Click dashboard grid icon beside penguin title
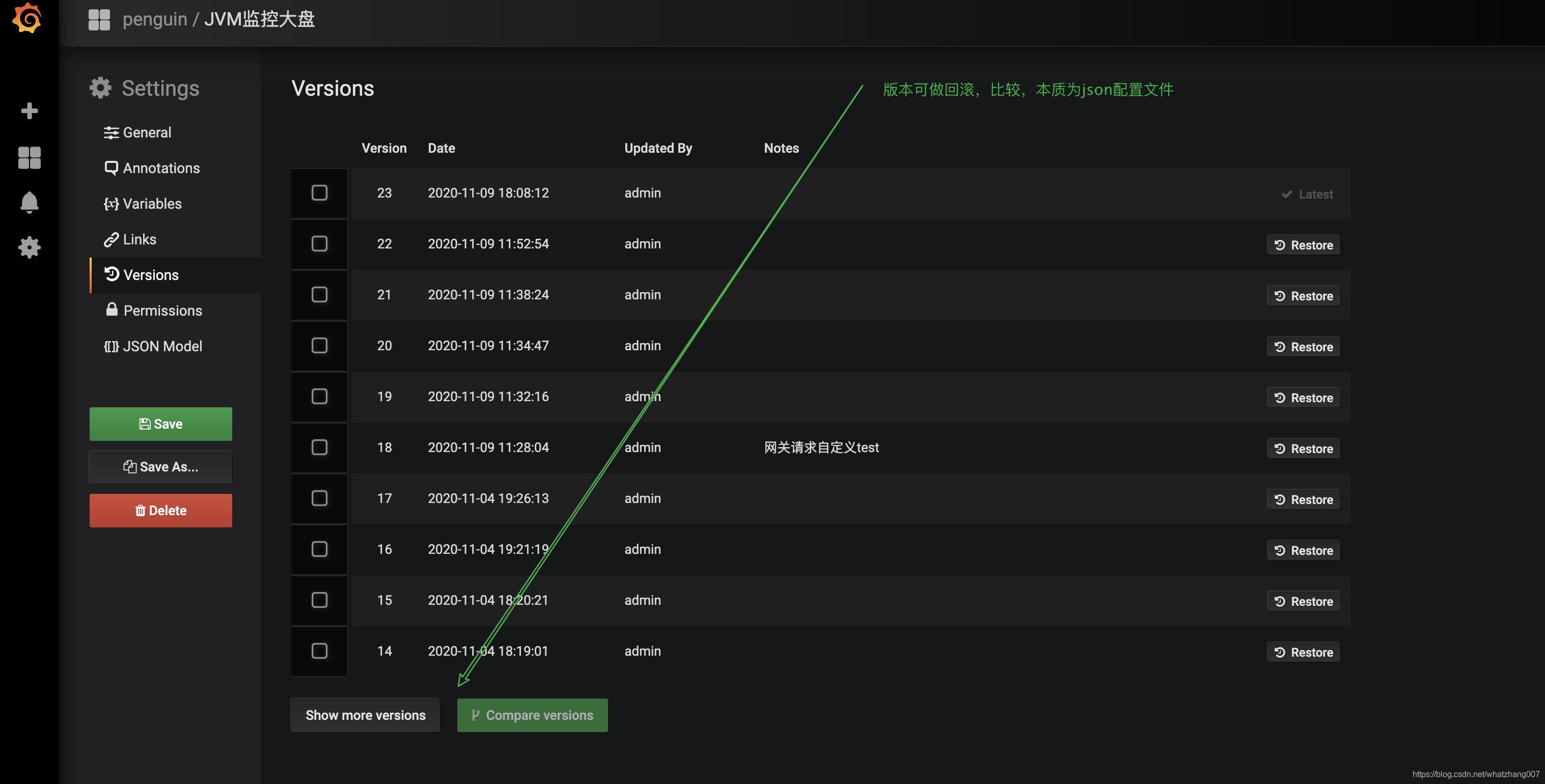 [x=99, y=19]
